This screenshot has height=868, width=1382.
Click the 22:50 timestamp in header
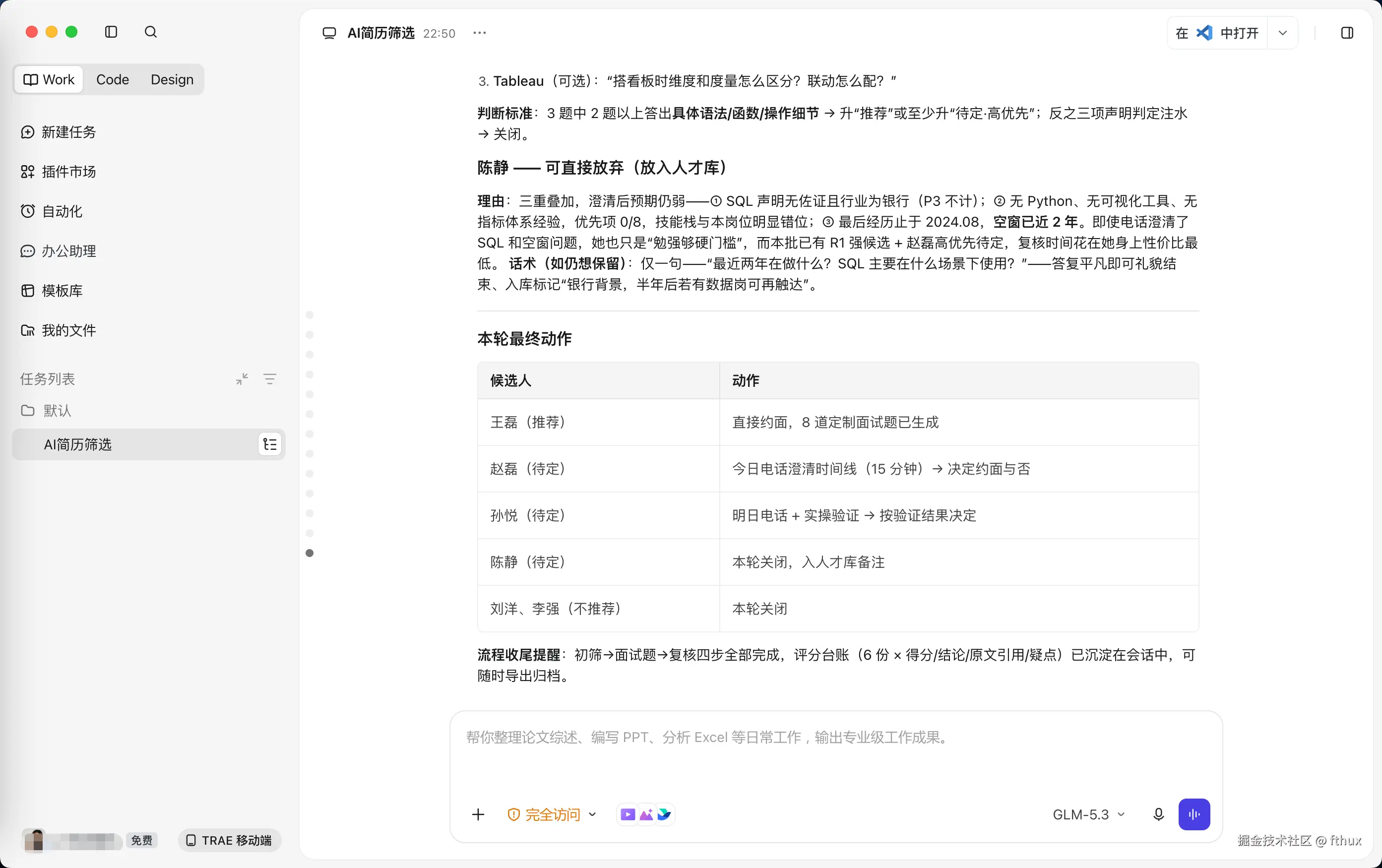pos(439,33)
